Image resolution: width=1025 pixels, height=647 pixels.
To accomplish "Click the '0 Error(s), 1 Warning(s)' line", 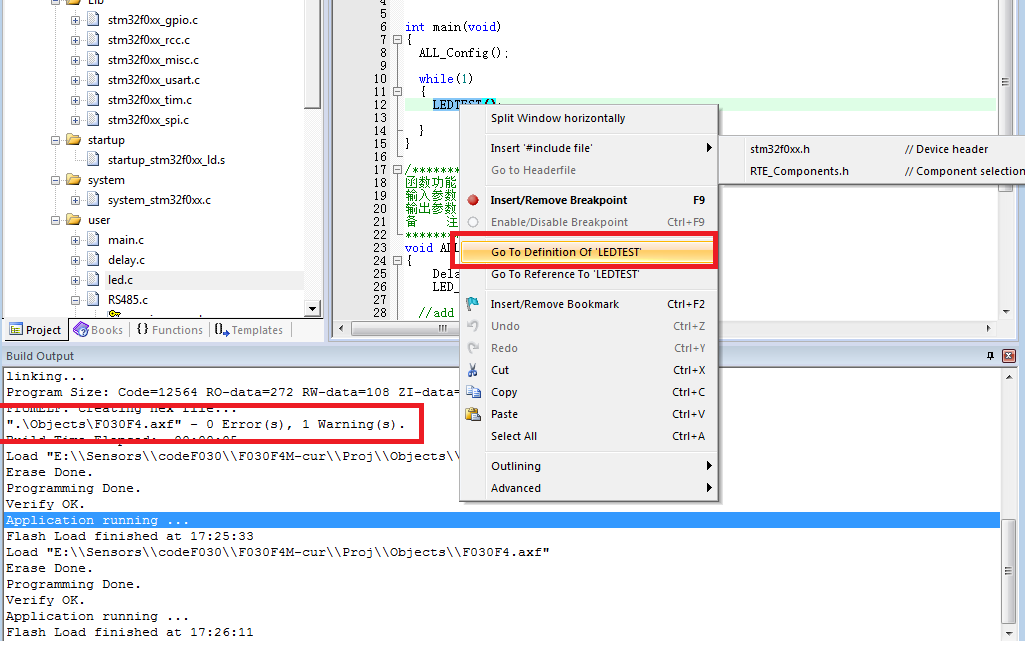I will [x=205, y=424].
